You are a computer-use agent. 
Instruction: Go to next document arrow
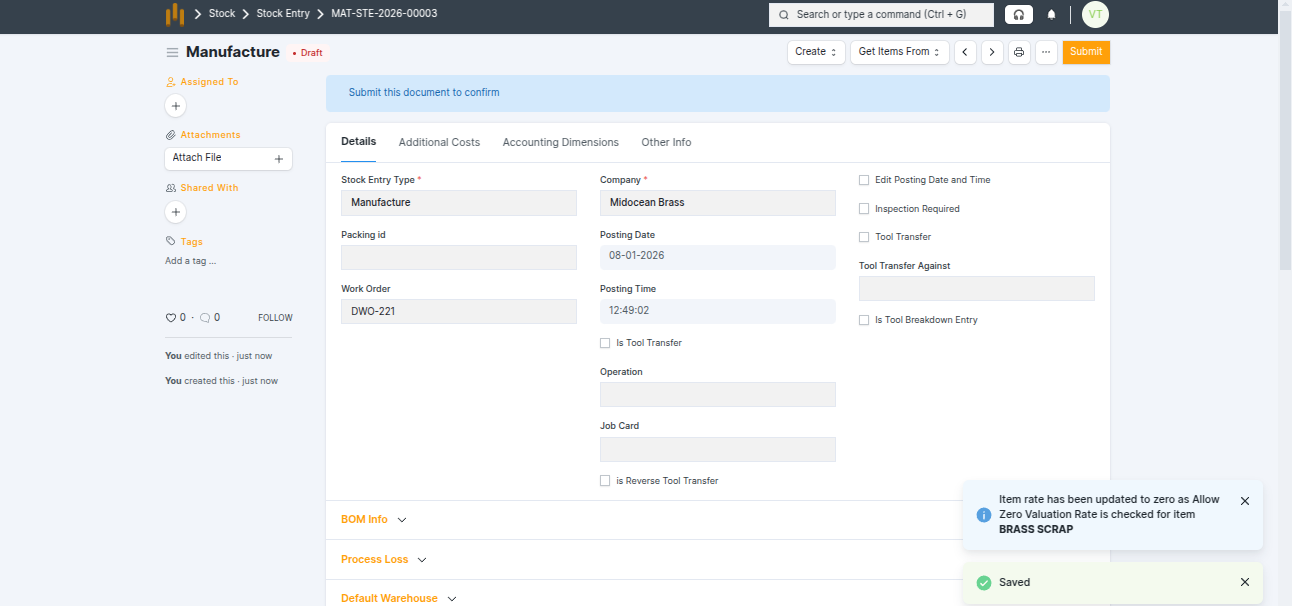(992, 52)
